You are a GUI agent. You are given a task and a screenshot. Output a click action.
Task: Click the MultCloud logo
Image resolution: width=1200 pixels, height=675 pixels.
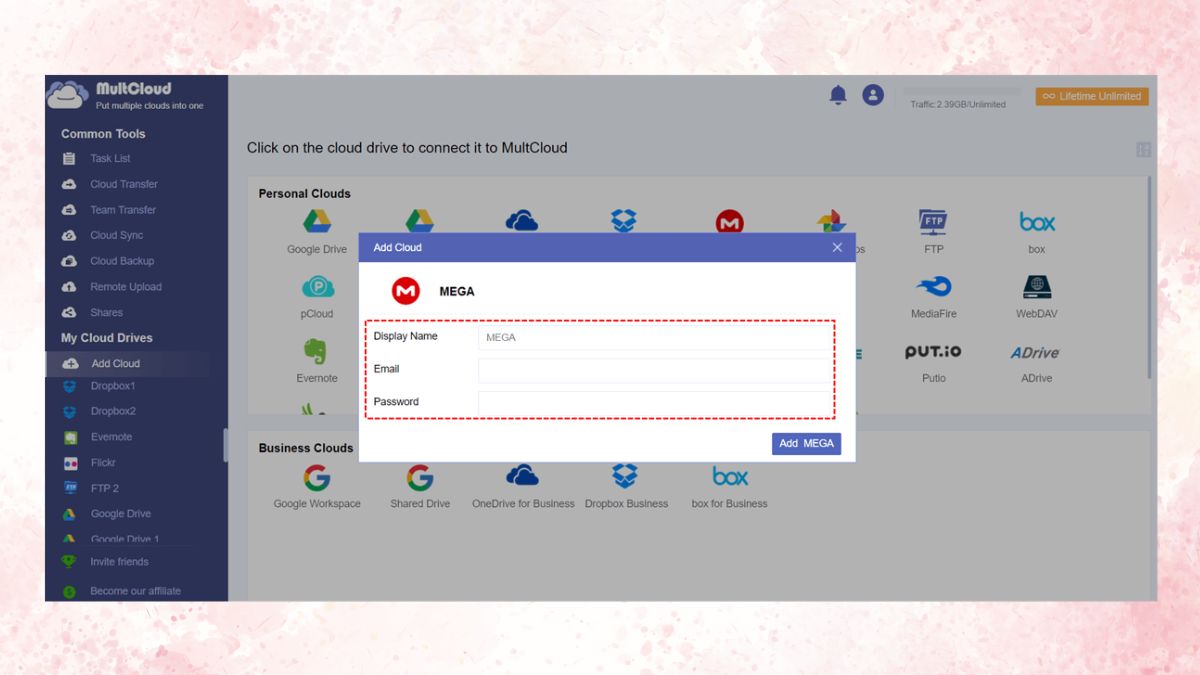coord(125,95)
